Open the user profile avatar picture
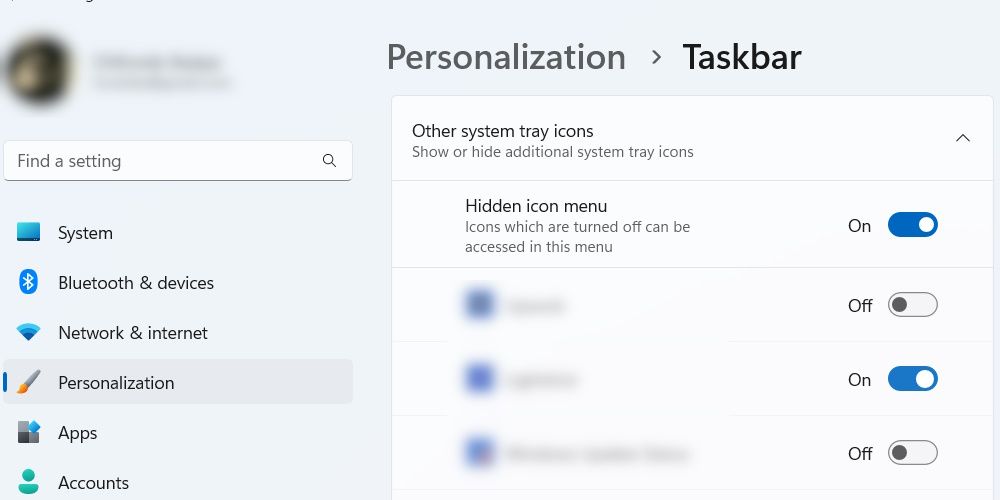 38,70
